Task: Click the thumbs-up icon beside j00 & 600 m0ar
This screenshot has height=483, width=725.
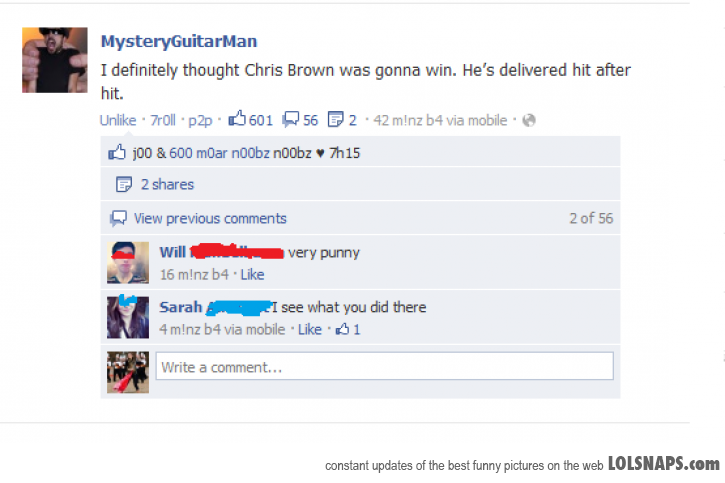Action: (117, 152)
